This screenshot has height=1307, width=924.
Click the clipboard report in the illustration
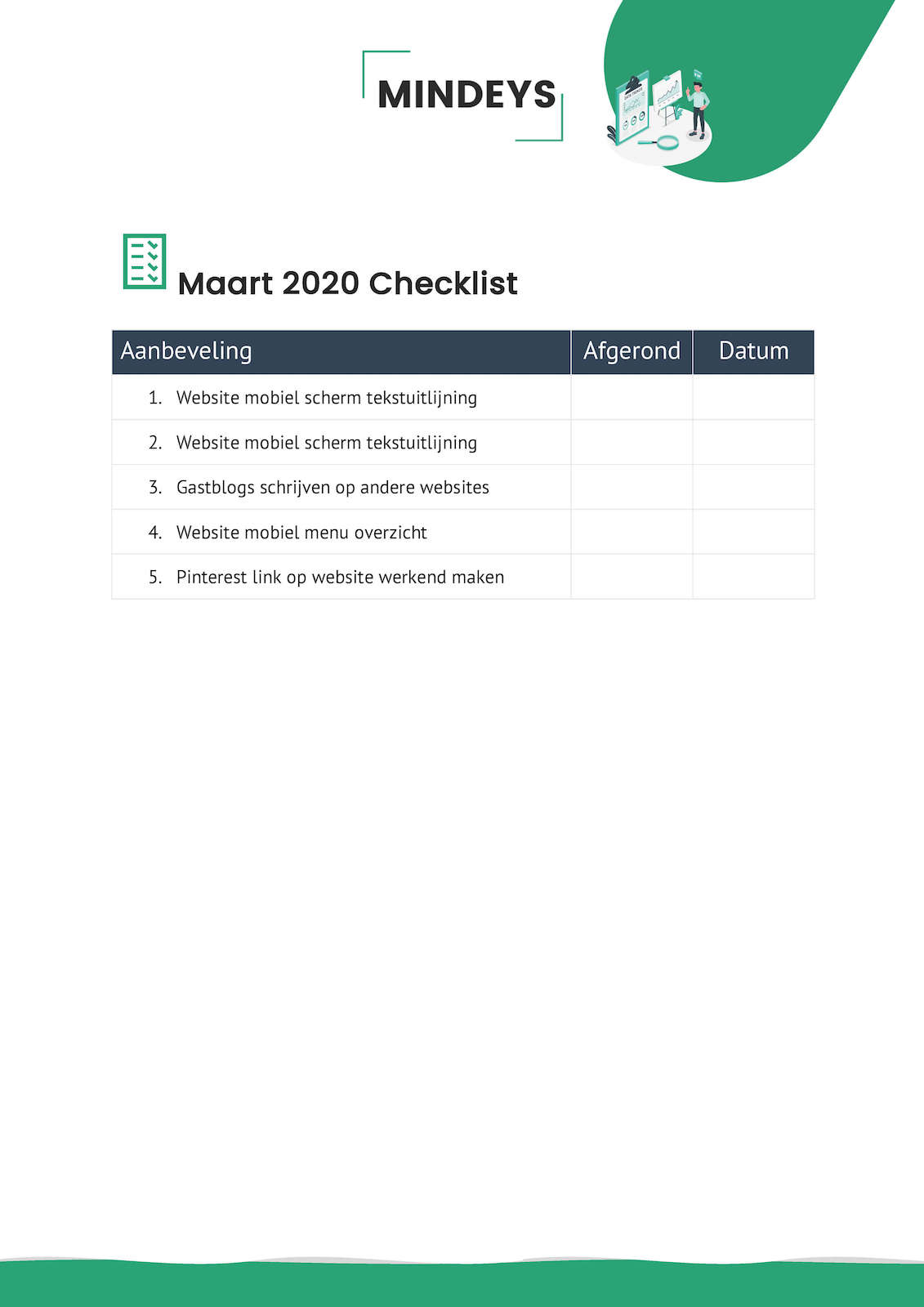coord(632,106)
